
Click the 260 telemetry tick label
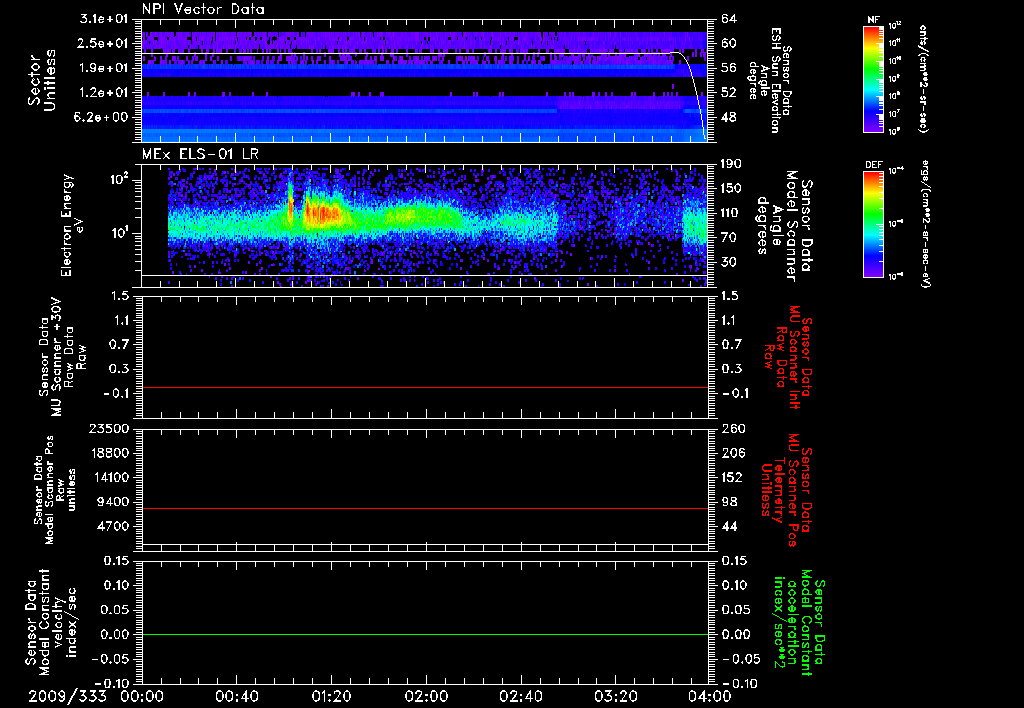click(733, 429)
